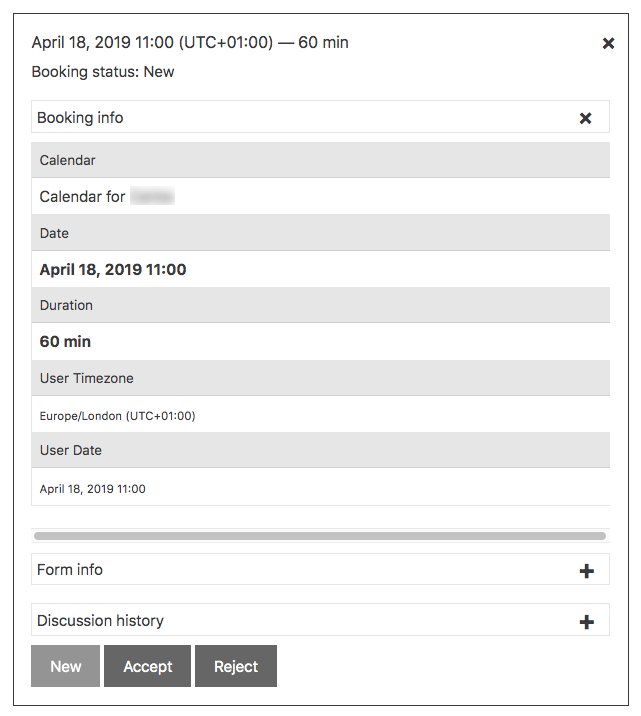Collapse Booking info using its X icon
The image size is (641, 716).
click(586, 118)
